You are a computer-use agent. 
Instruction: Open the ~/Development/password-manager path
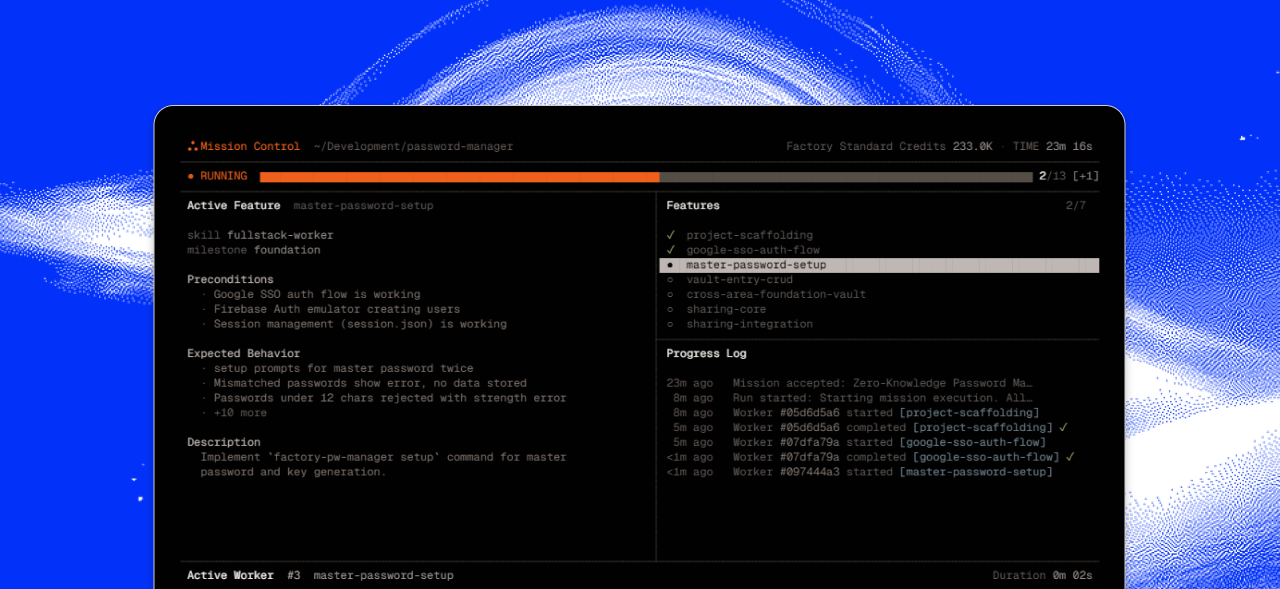pyautogui.click(x=413, y=147)
